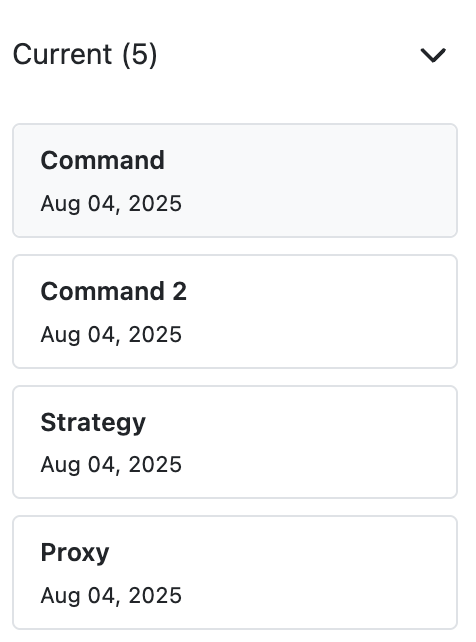Open the Strategy card
The width and height of the screenshot is (476, 642).
[x=235, y=442]
